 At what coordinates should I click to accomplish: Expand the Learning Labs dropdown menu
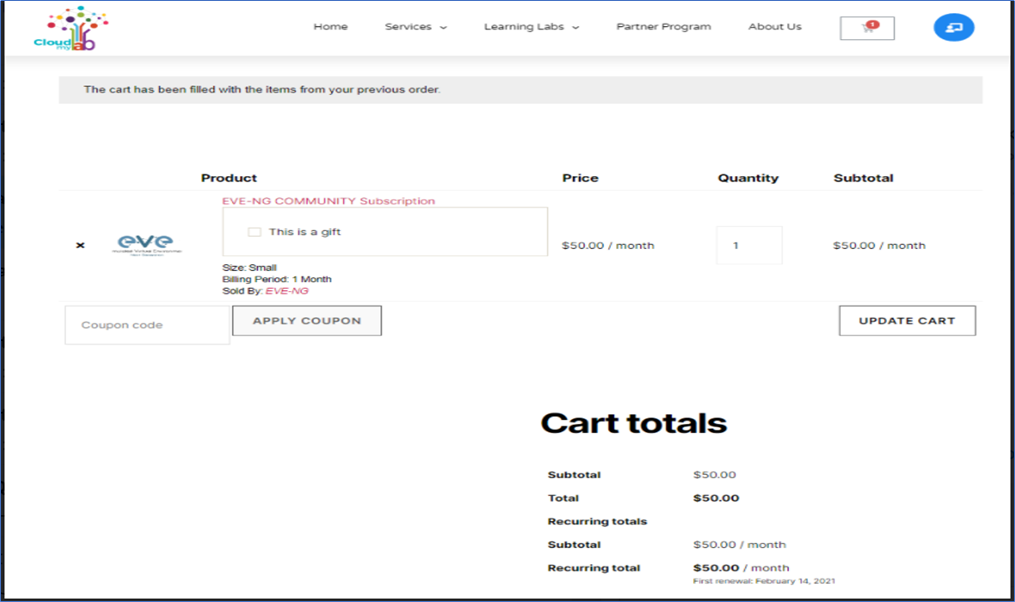point(531,27)
